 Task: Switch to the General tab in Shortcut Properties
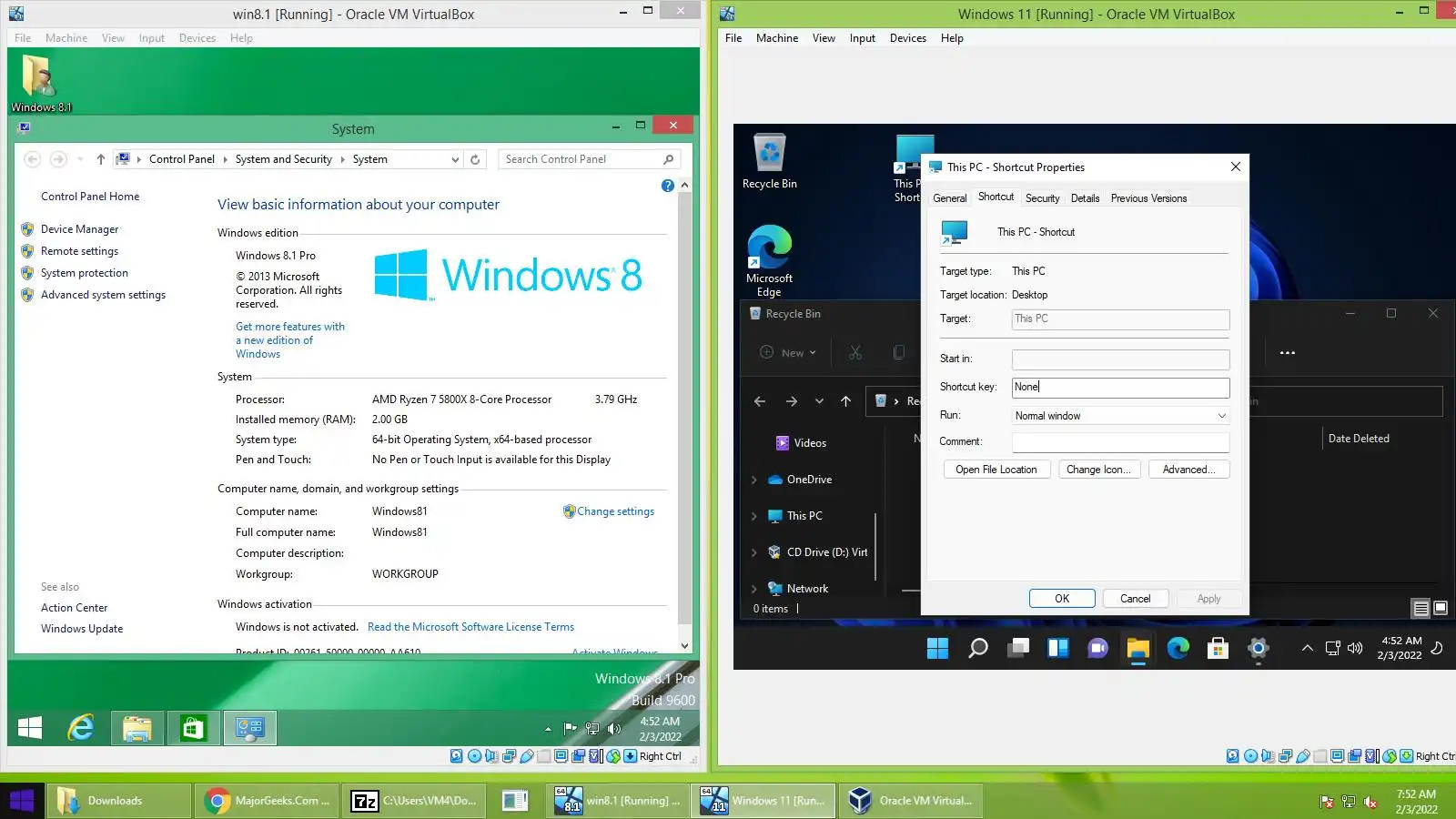(949, 198)
